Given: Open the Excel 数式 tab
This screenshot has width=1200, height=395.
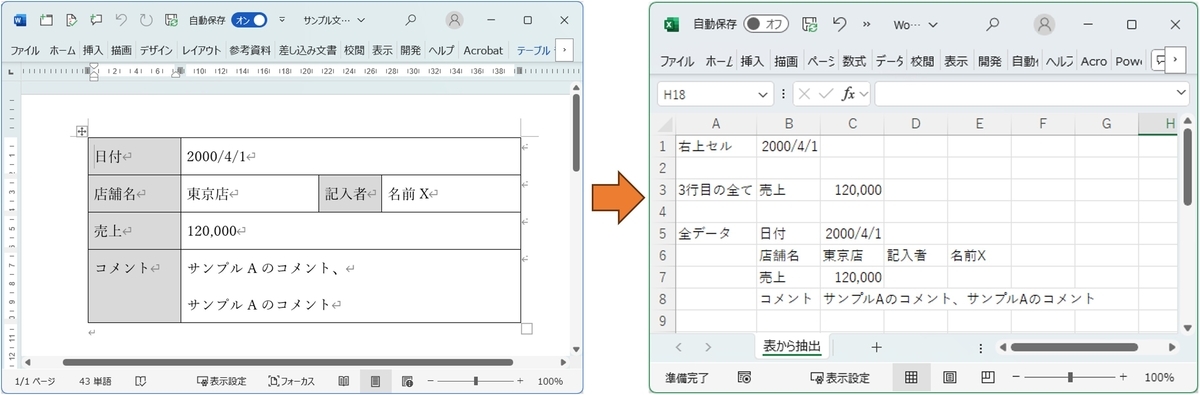Looking at the screenshot, I should 853,61.
